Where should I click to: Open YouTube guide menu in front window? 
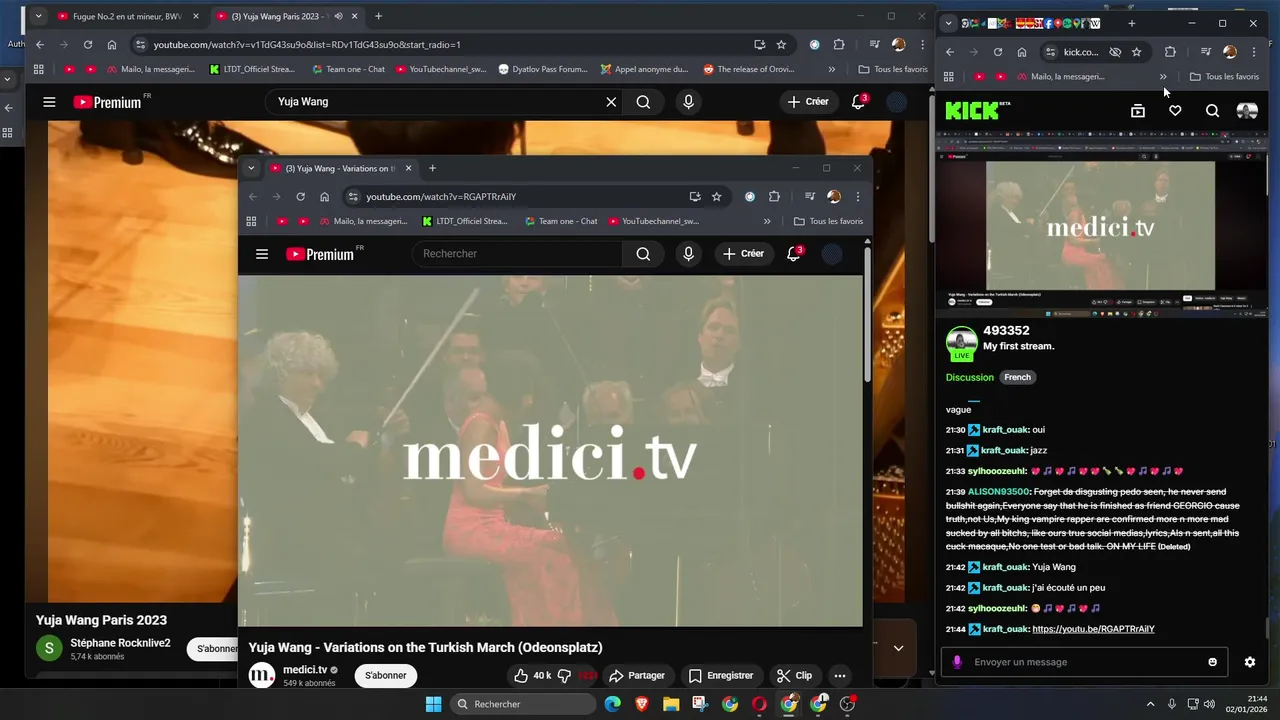point(262,254)
